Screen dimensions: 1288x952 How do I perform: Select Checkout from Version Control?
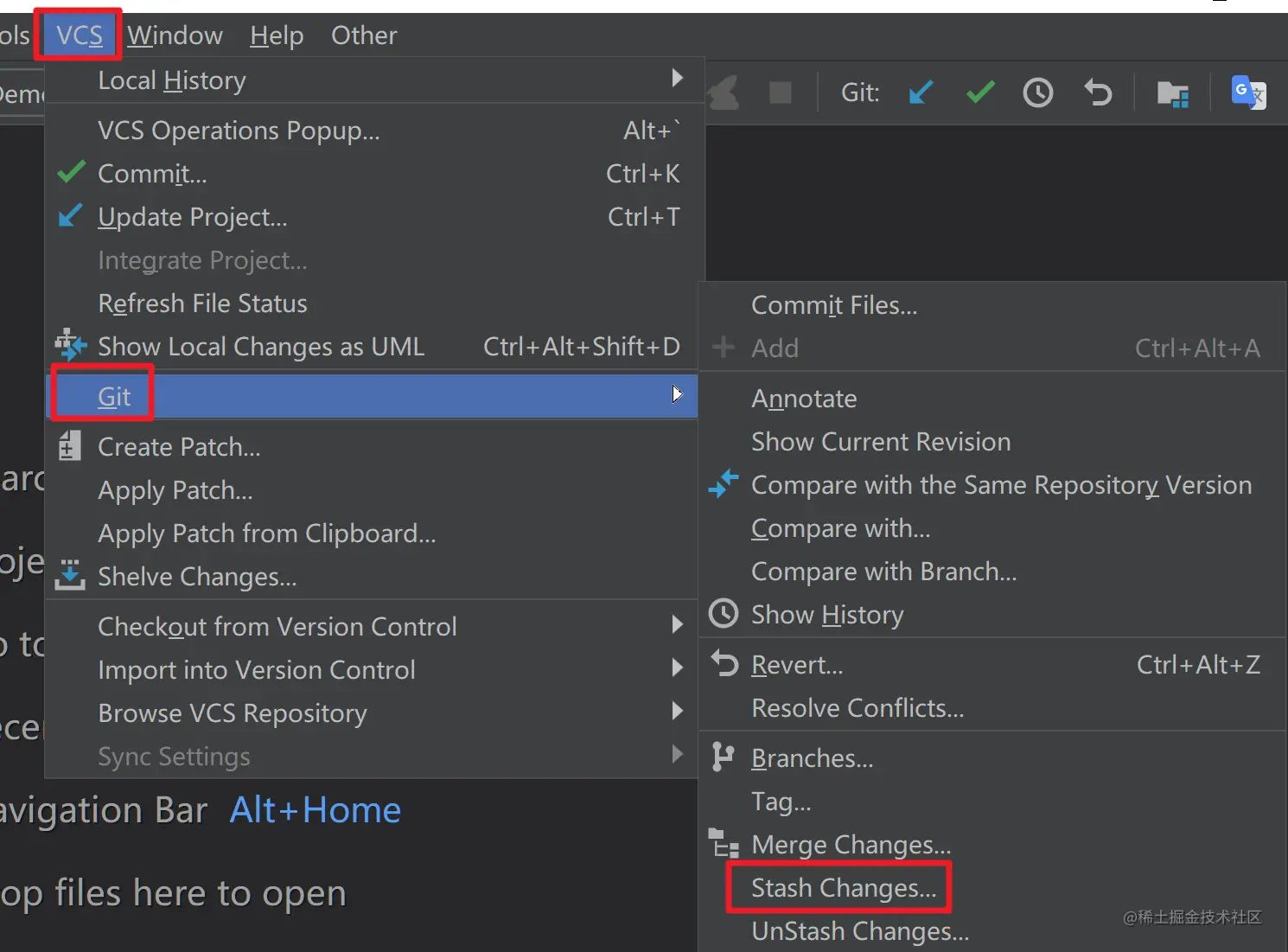372,626
